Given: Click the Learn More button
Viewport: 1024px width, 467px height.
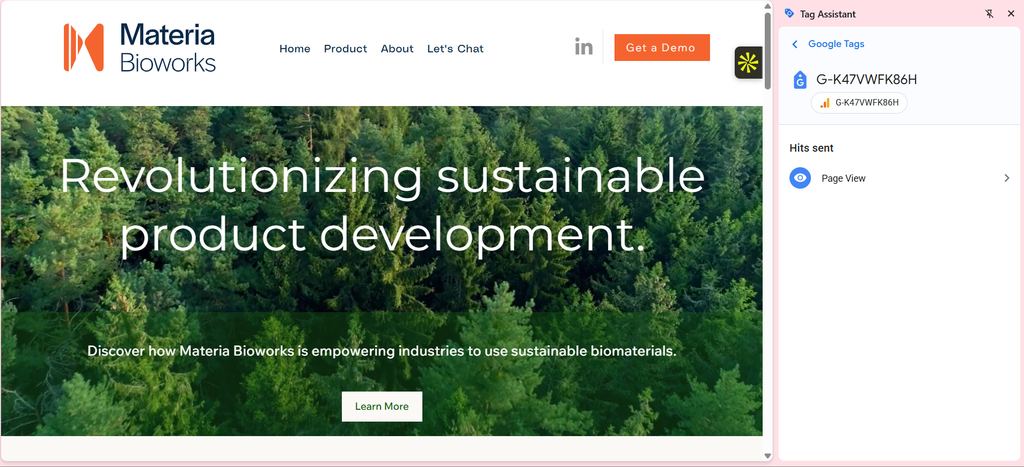Looking at the screenshot, I should click(x=382, y=406).
